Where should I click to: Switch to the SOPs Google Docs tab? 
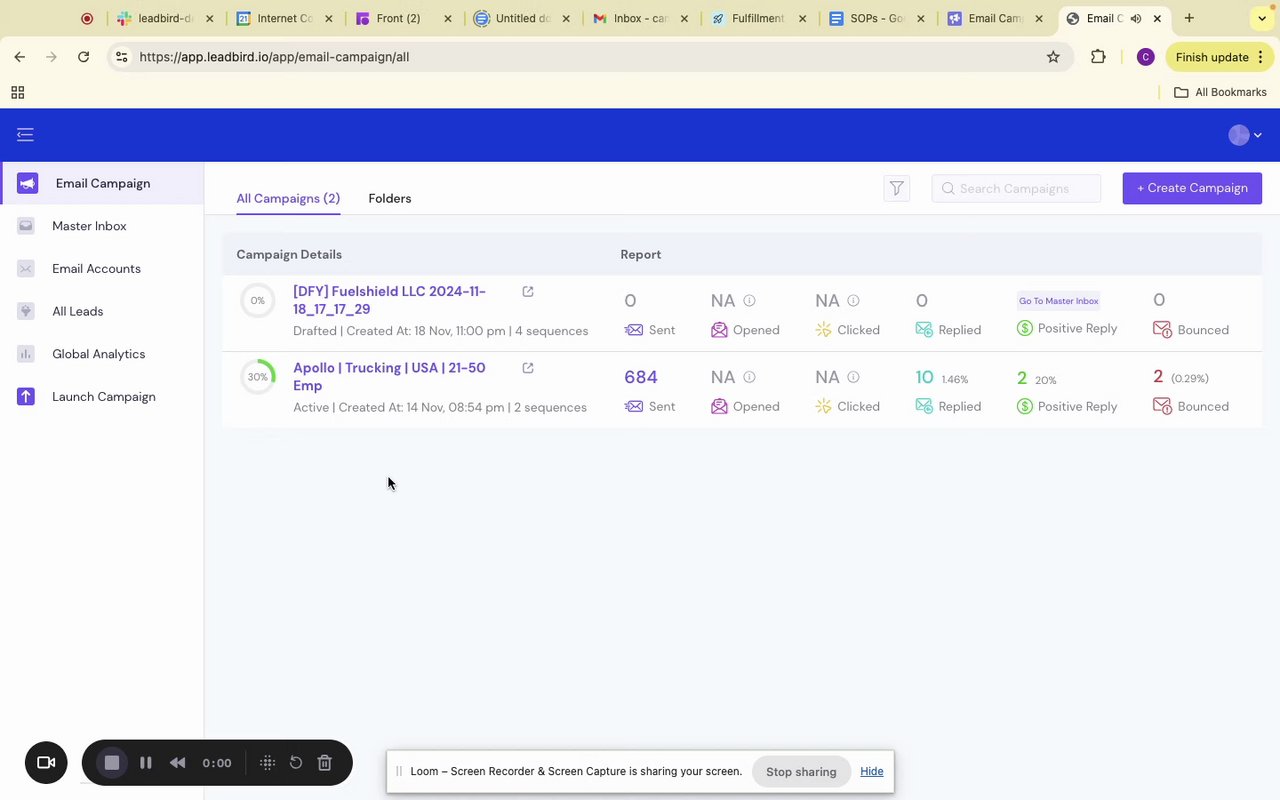[877, 18]
